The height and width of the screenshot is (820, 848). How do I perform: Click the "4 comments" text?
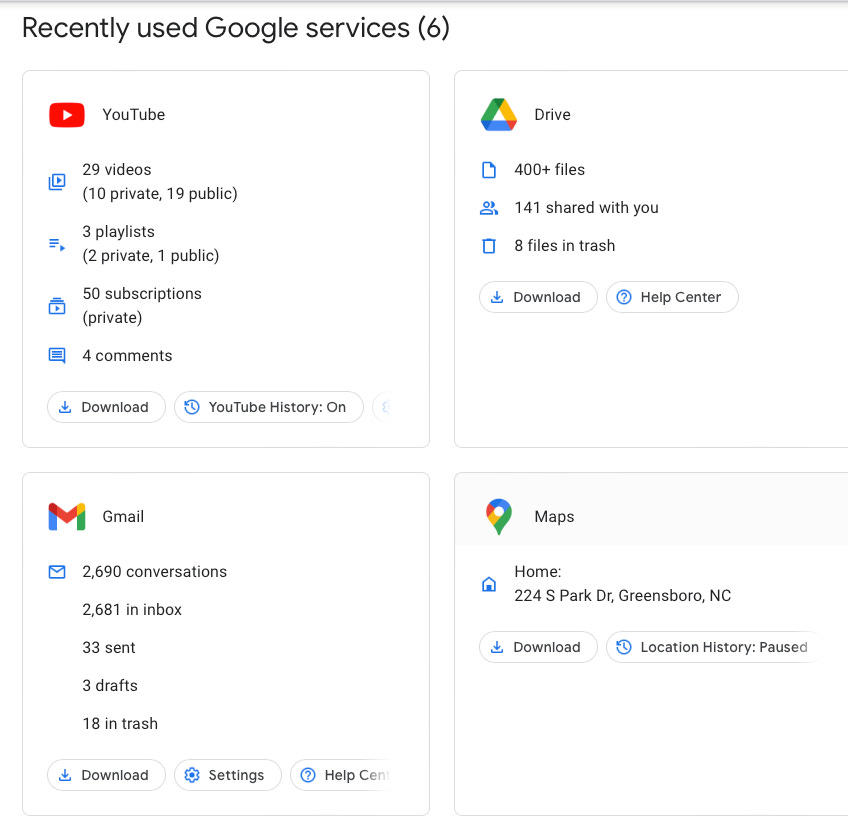(x=127, y=355)
